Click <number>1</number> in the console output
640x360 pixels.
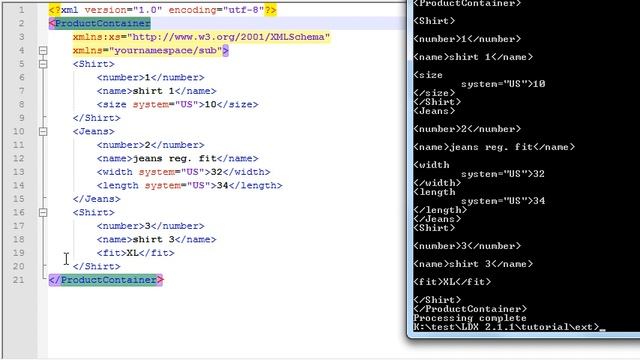pos(467,39)
